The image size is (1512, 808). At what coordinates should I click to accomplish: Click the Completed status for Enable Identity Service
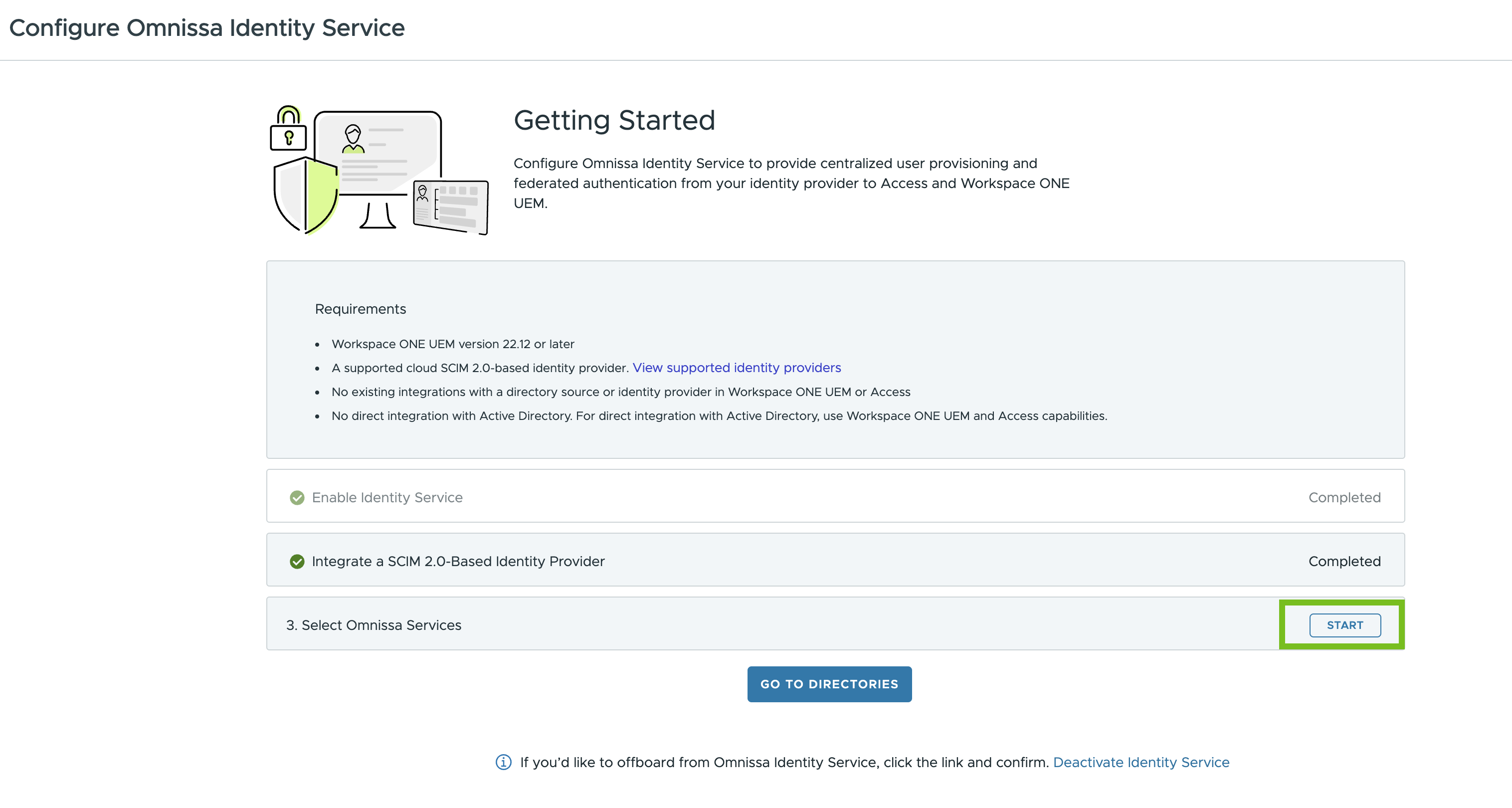point(1344,498)
